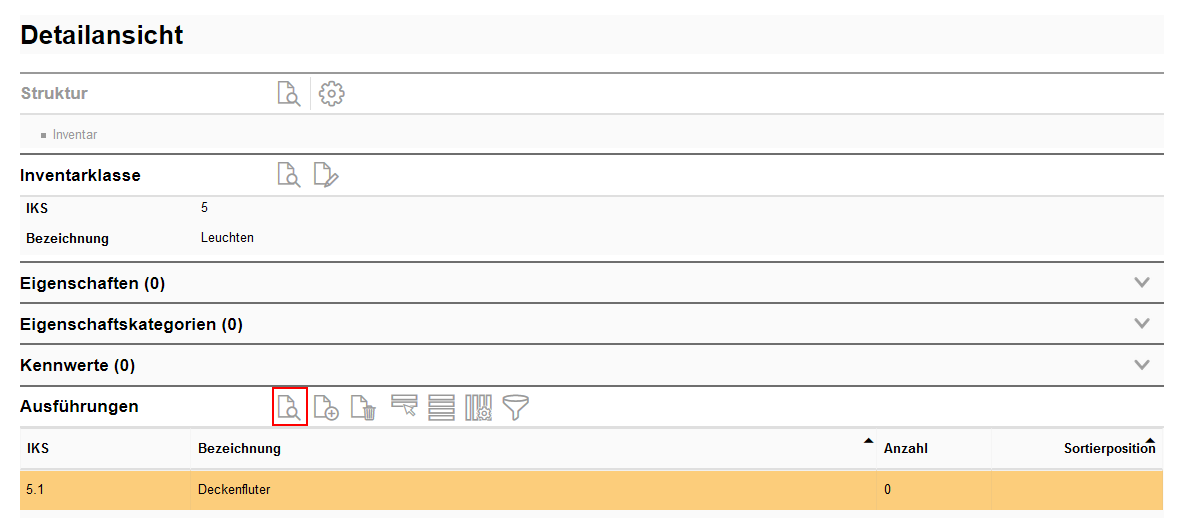Open column settings icon in Ausführungen

click(478, 407)
